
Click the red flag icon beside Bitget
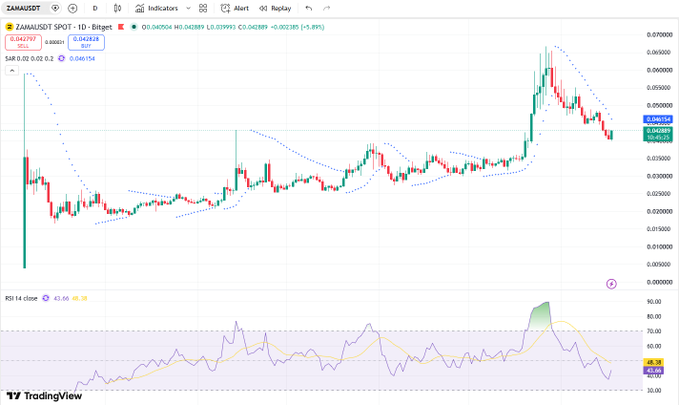click(121, 27)
